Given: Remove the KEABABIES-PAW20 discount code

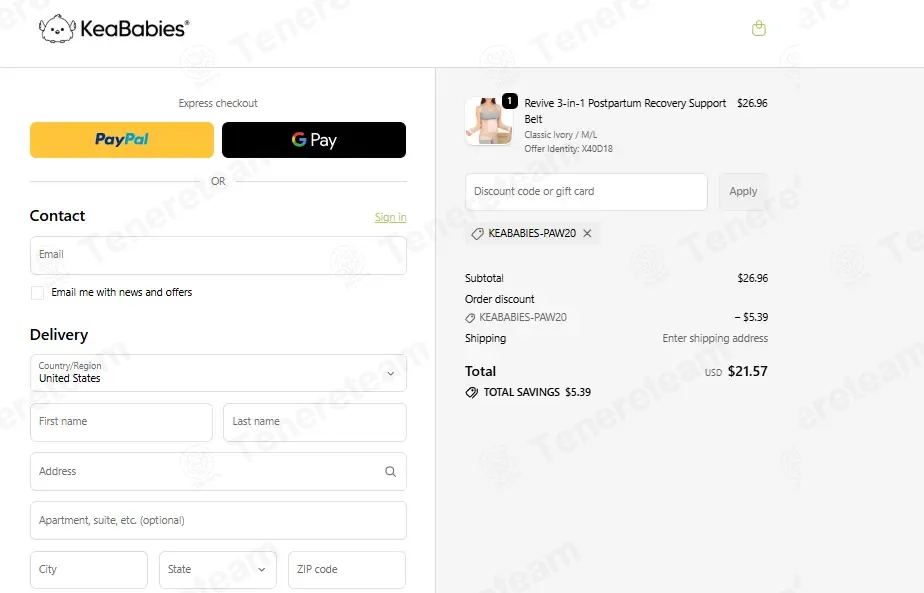Looking at the screenshot, I should [587, 233].
